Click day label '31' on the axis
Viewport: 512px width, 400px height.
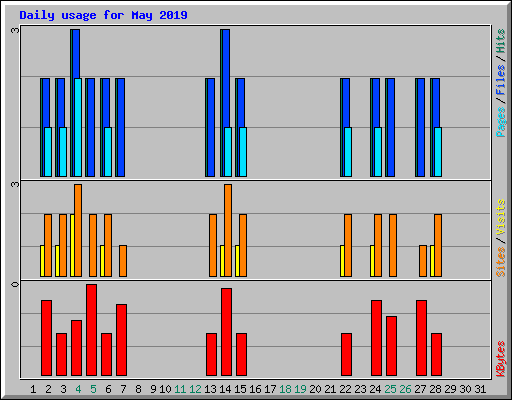coord(480,389)
